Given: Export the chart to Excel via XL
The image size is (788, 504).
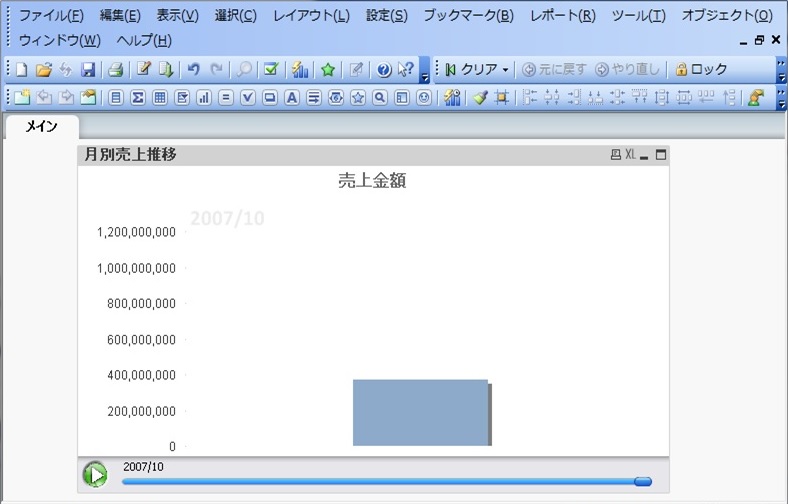Looking at the screenshot, I should pos(630,155).
